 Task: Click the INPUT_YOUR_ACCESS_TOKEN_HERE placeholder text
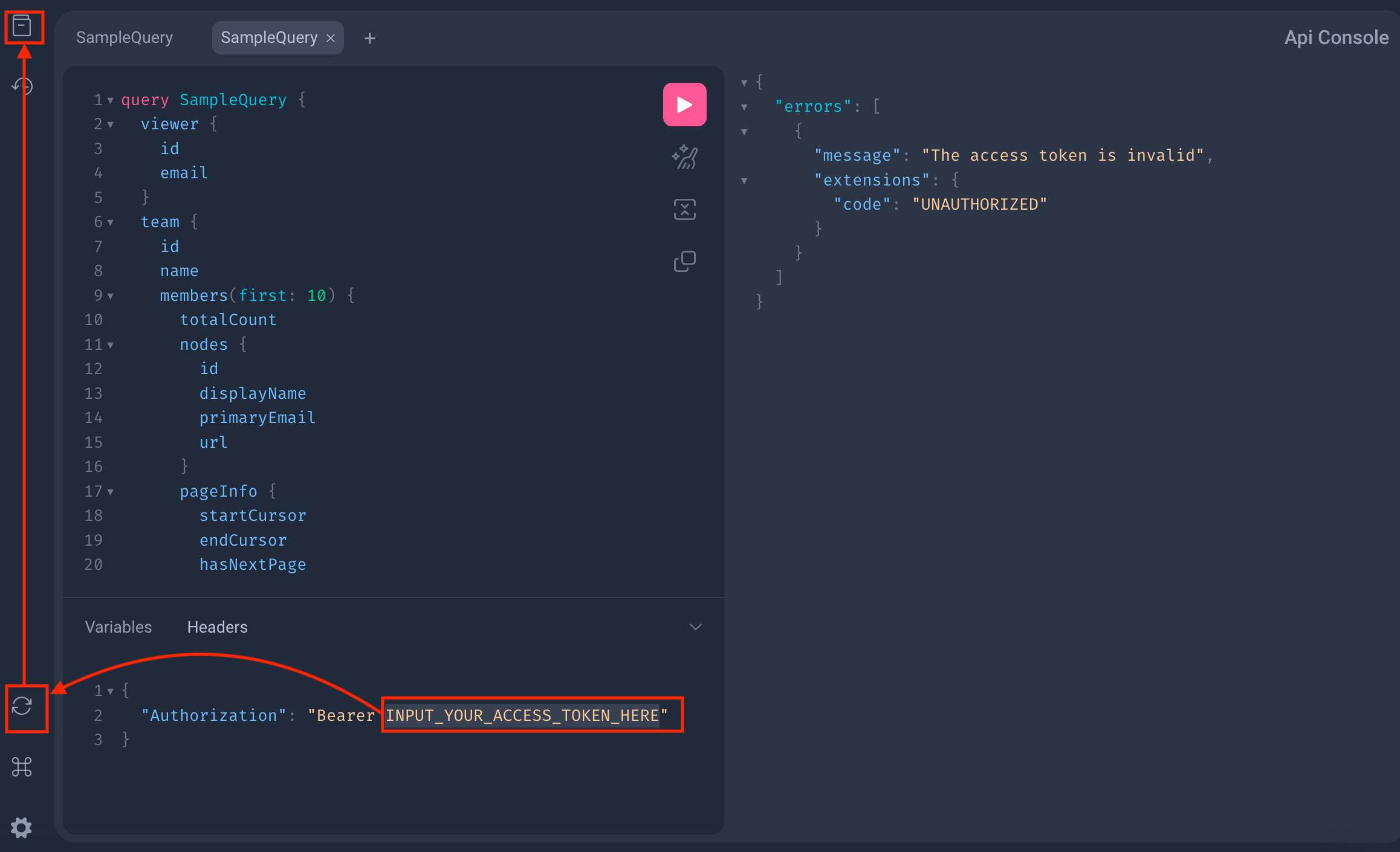(522, 715)
